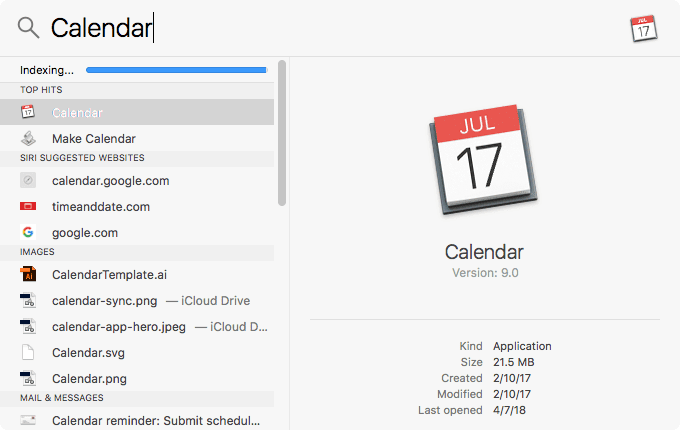Select the Make Calendar result

137,138
